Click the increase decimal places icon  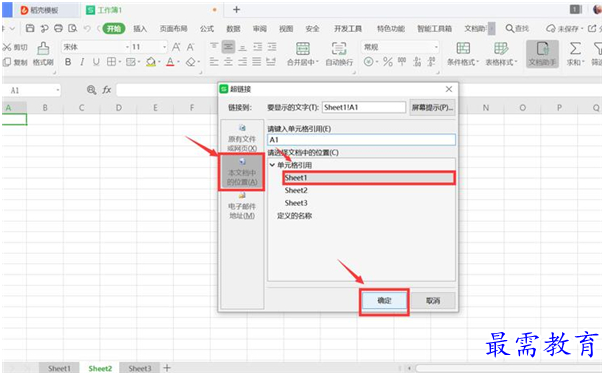click(417, 62)
